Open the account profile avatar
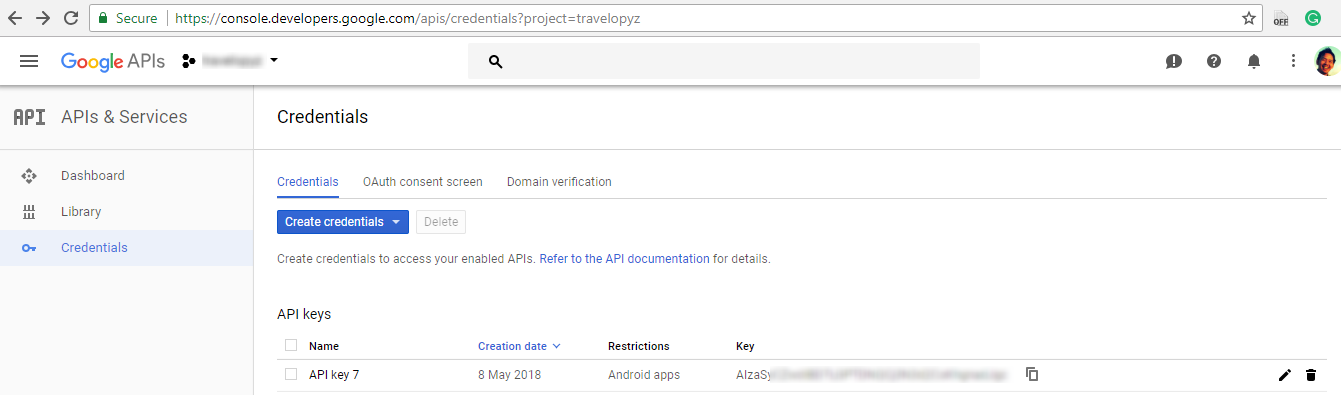This screenshot has width=1341, height=395. tap(1326, 61)
